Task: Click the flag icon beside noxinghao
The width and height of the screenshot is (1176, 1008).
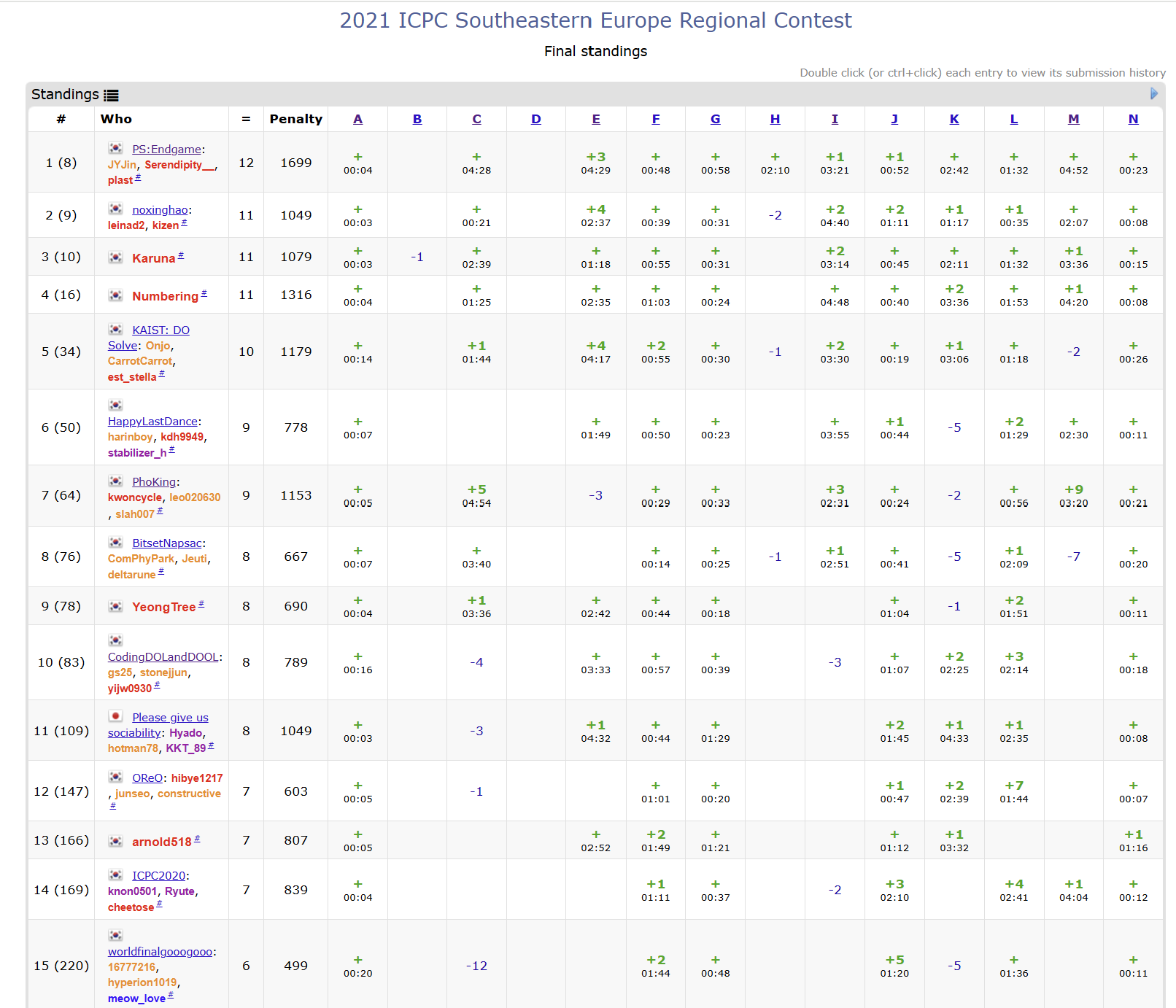Action: [116, 209]
